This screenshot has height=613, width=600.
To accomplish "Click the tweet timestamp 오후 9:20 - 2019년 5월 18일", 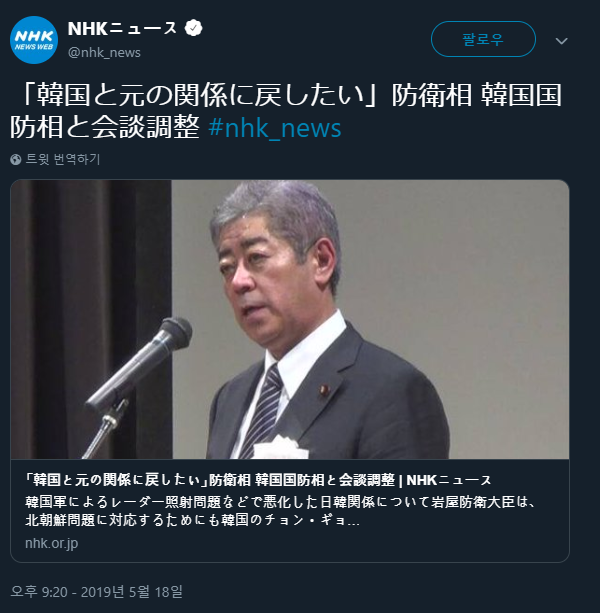I will click(x=97, y=591).
